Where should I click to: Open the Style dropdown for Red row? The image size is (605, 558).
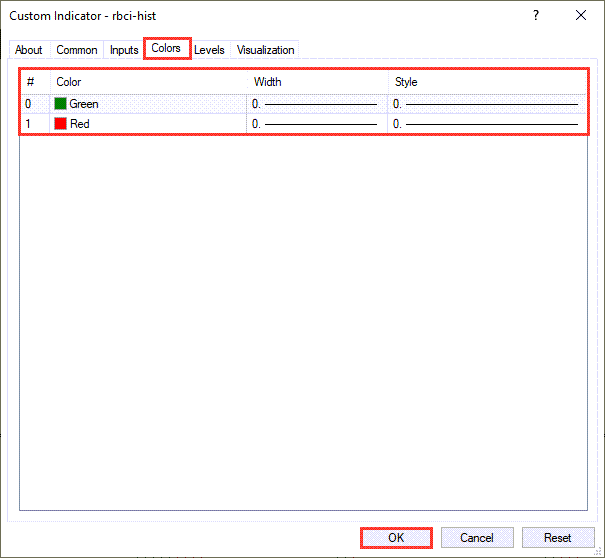(x=486, y=124)
